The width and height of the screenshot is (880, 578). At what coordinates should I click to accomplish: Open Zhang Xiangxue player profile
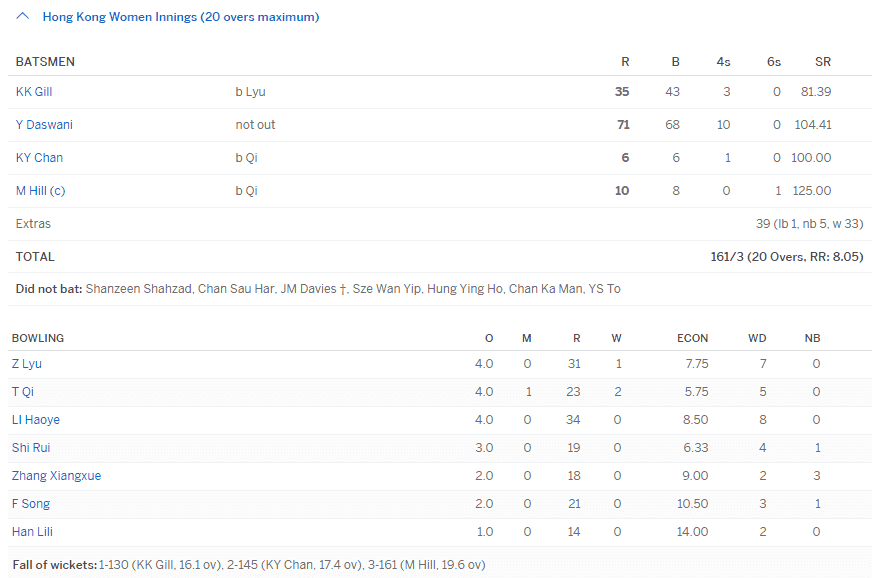[56, 476]
